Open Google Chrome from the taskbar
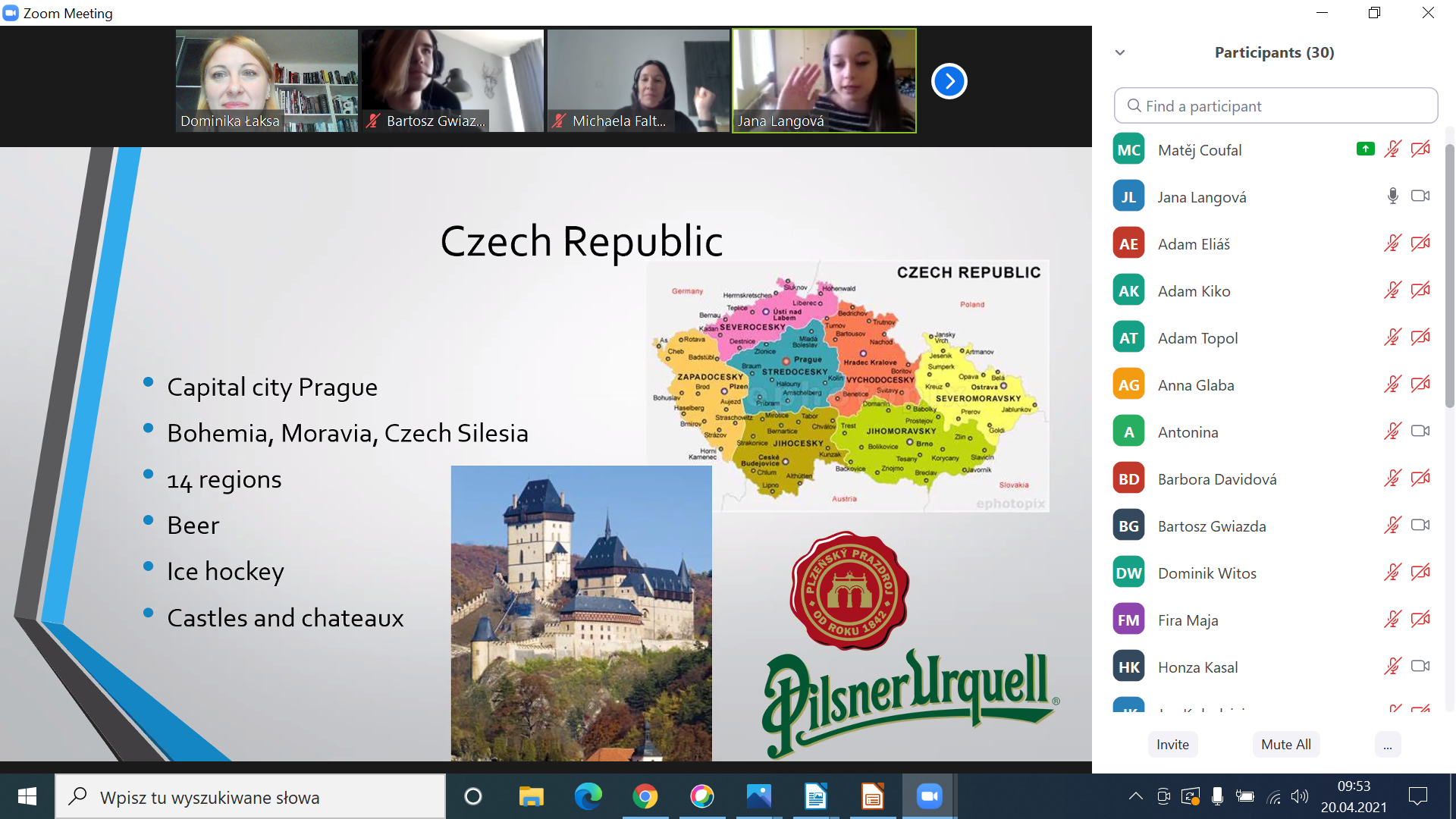 (645, 796)
